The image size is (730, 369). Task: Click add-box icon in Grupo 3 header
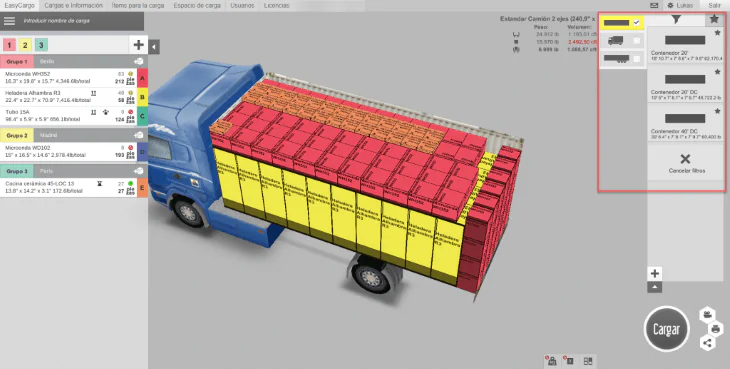[x=139, y=171]
